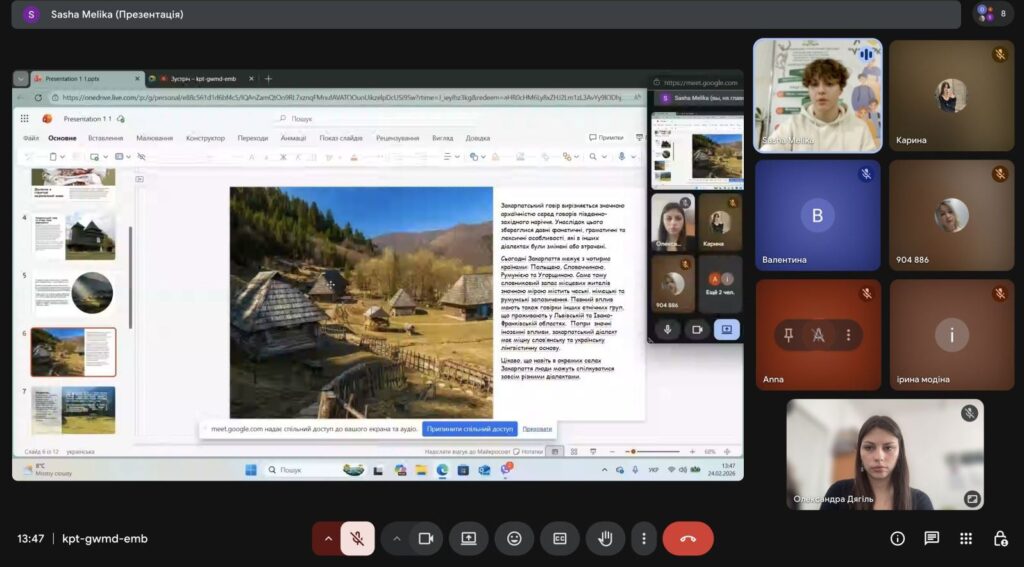
Task: Raise hand in the meeting
Action: pos(605,539)
